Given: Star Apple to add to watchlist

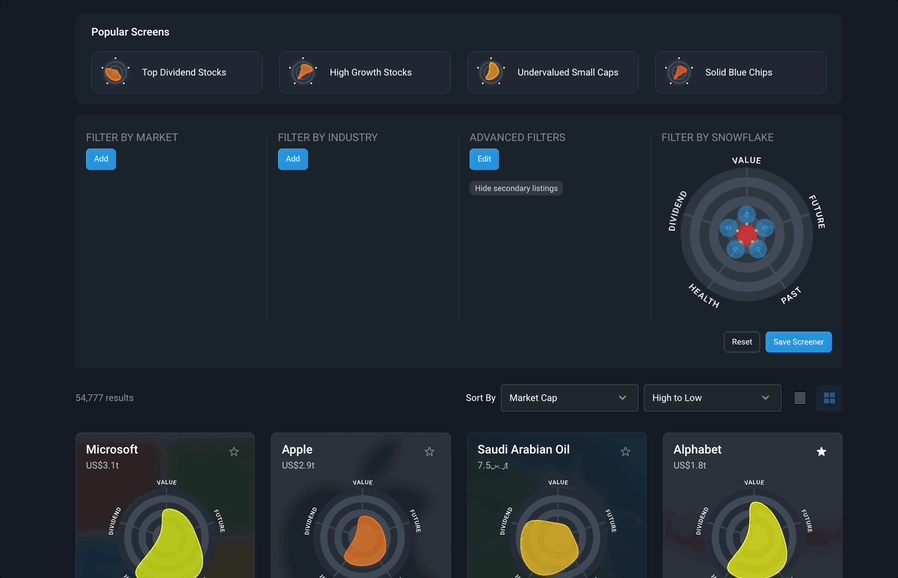Looking at the screenshot, I should point(430,452).
